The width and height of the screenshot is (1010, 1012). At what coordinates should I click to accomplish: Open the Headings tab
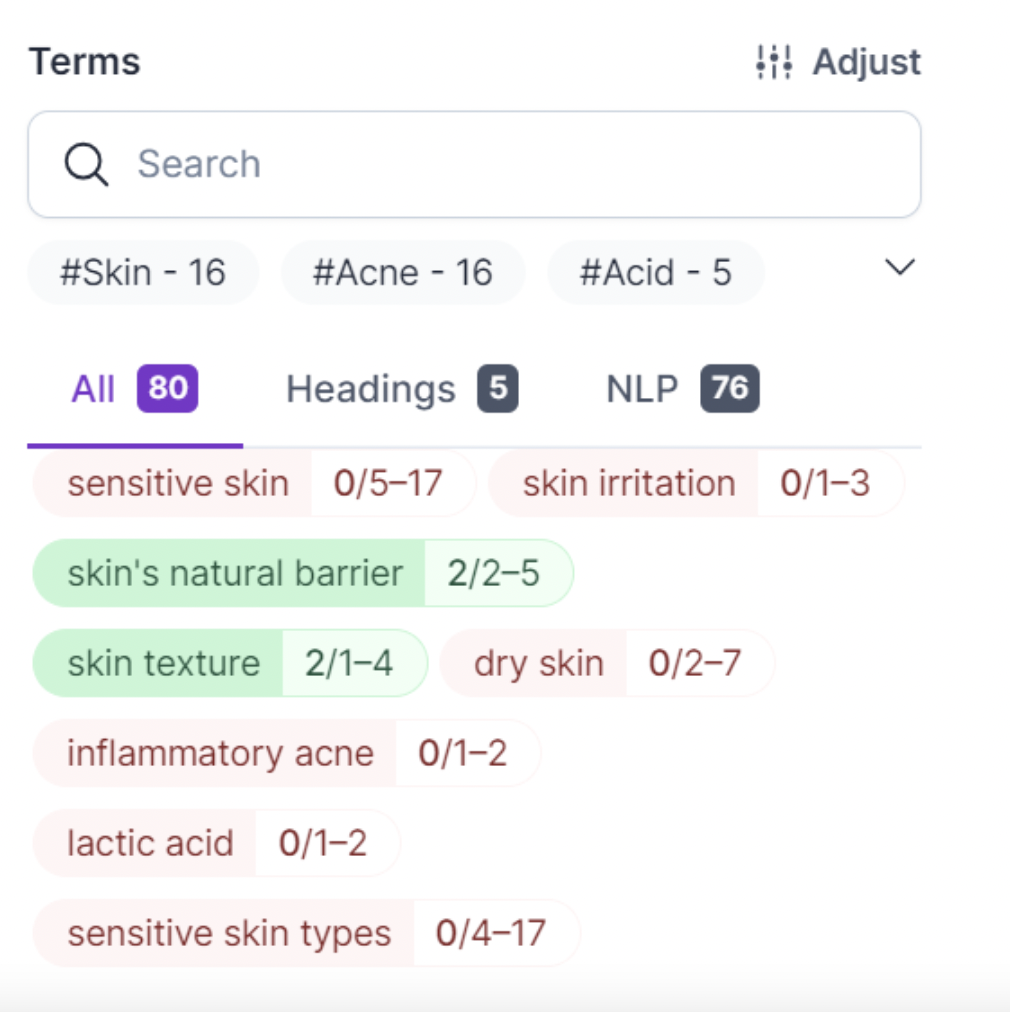(371, 389)
